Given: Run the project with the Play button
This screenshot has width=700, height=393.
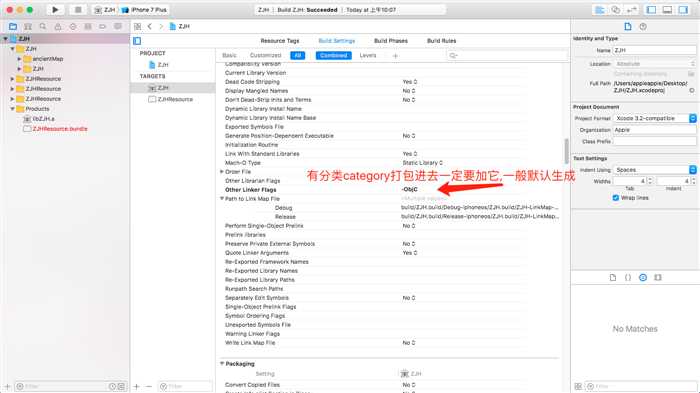Looking at the screenshot, I should click(55, 9).
